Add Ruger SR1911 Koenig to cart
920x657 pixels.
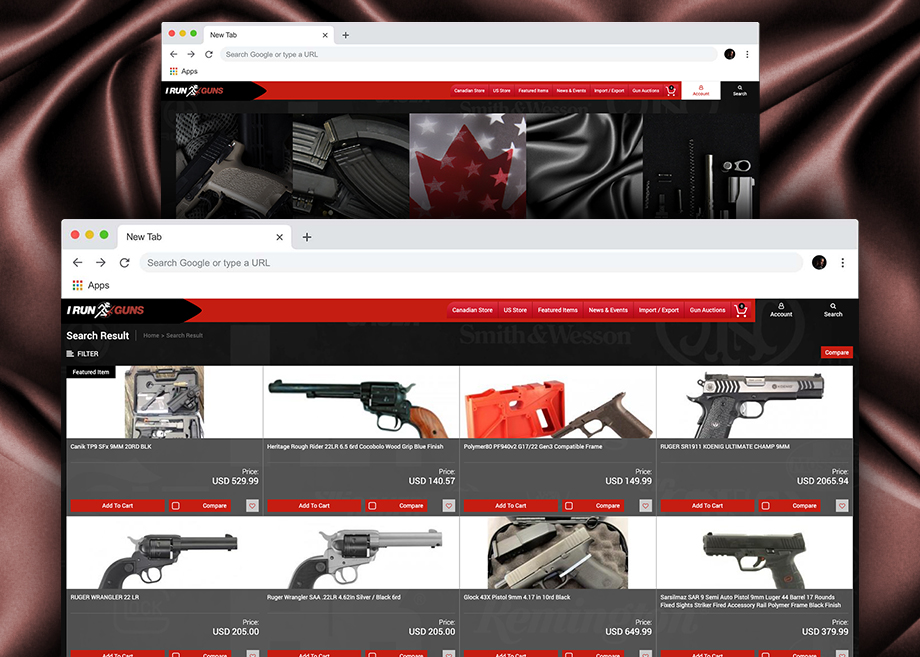tap(707, 506)
